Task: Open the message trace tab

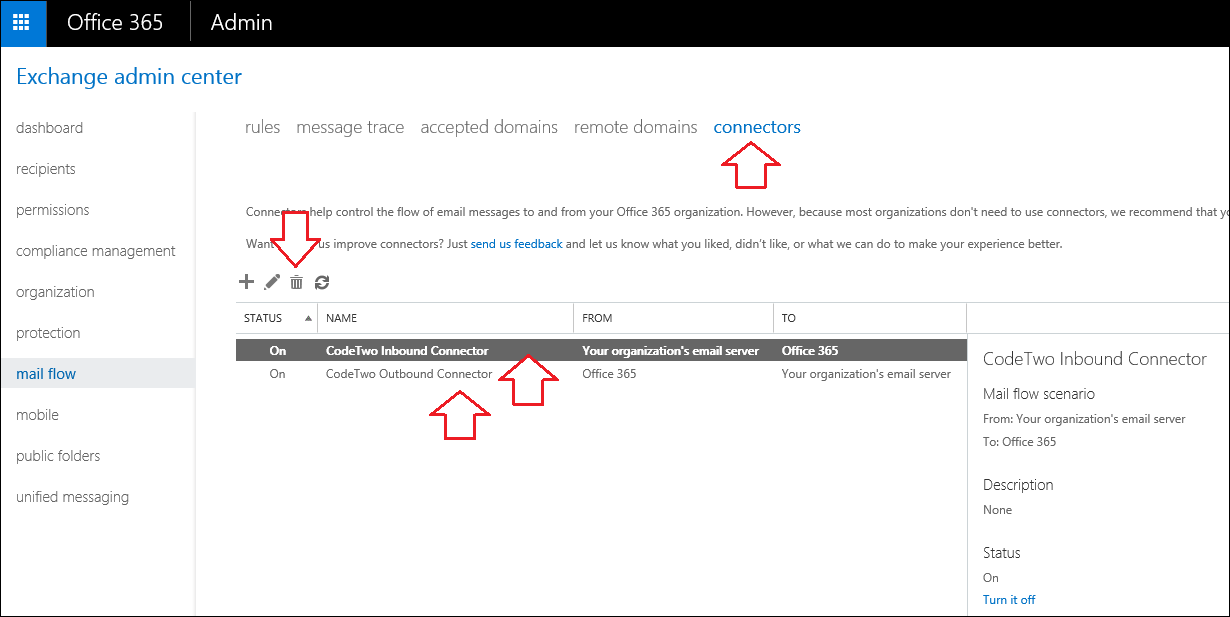Action: pos(350,127)
